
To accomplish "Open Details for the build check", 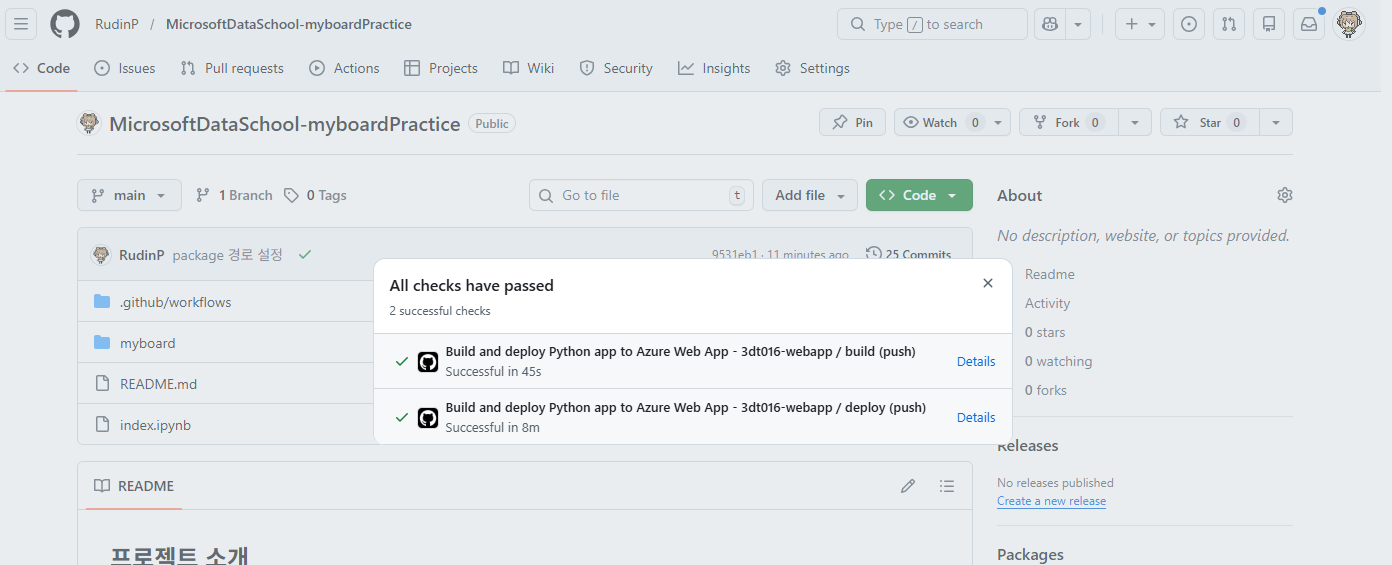I will click(x=976, y=361).
